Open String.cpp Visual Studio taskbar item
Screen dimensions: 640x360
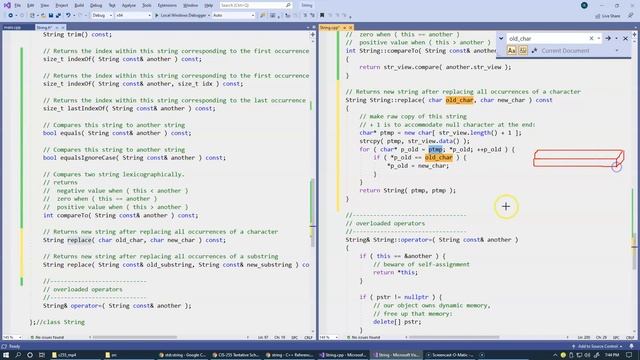coord(343,355)
